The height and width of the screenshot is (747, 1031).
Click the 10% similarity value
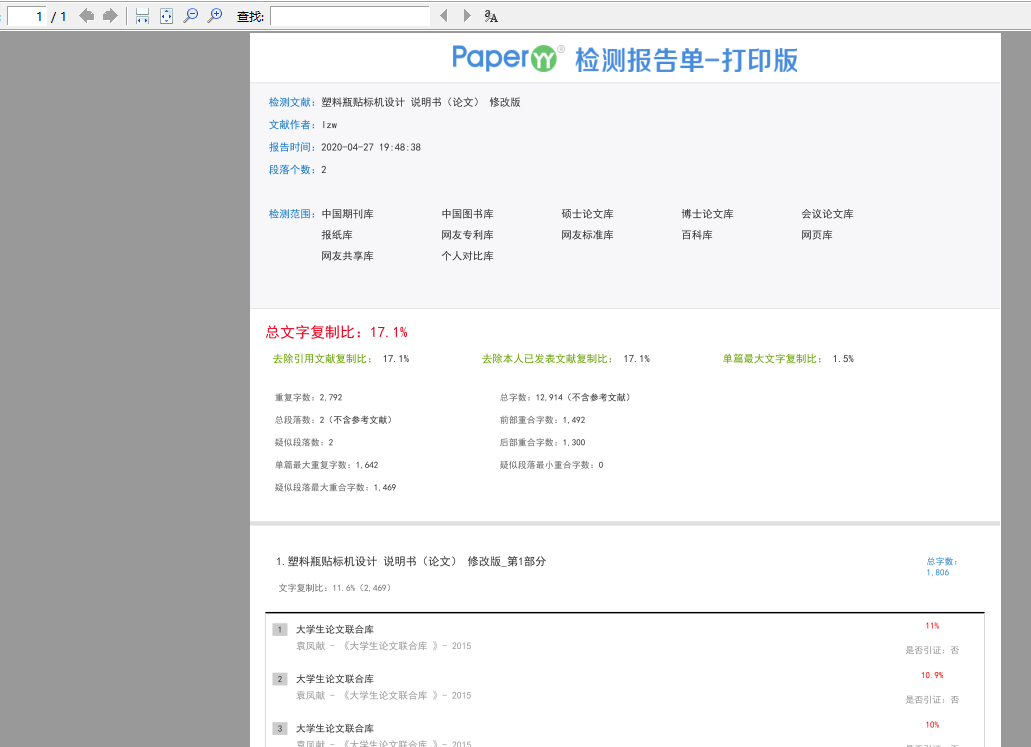[932, 725]
